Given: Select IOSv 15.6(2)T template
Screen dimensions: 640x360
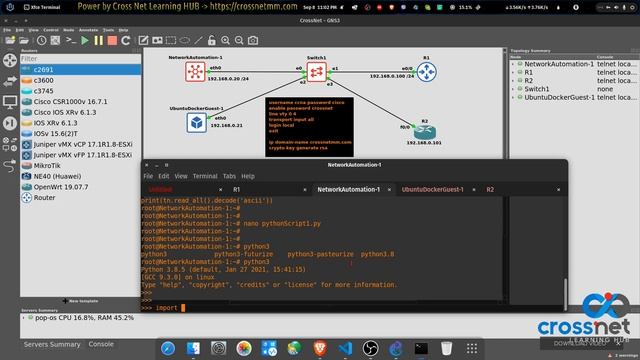Looking at the screenshot, I should pyautogui.click(x=80, y=133).
